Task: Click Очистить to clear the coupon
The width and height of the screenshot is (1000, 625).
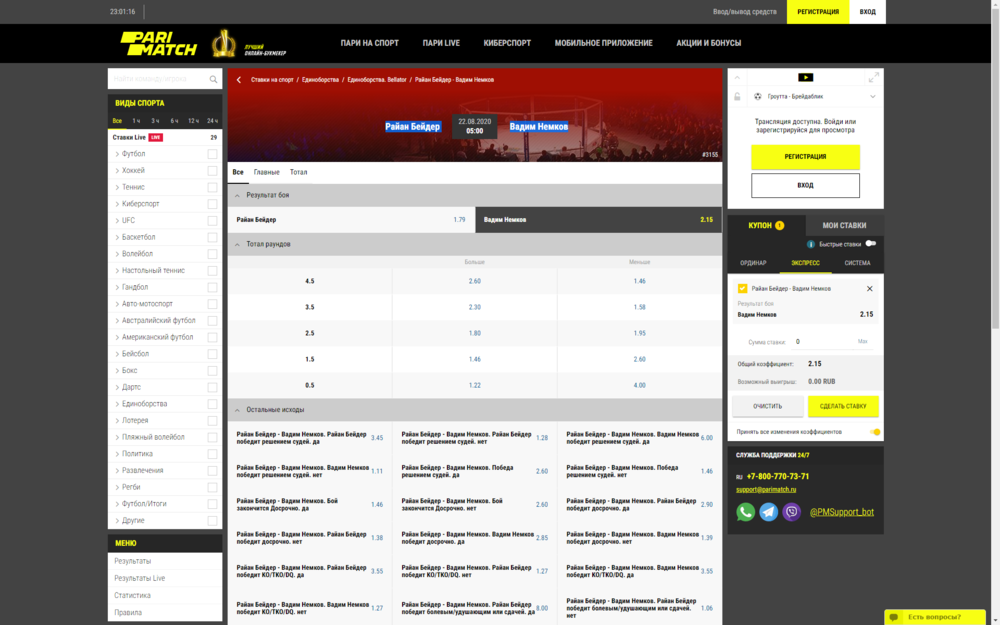Action: [x=767, y=406]
